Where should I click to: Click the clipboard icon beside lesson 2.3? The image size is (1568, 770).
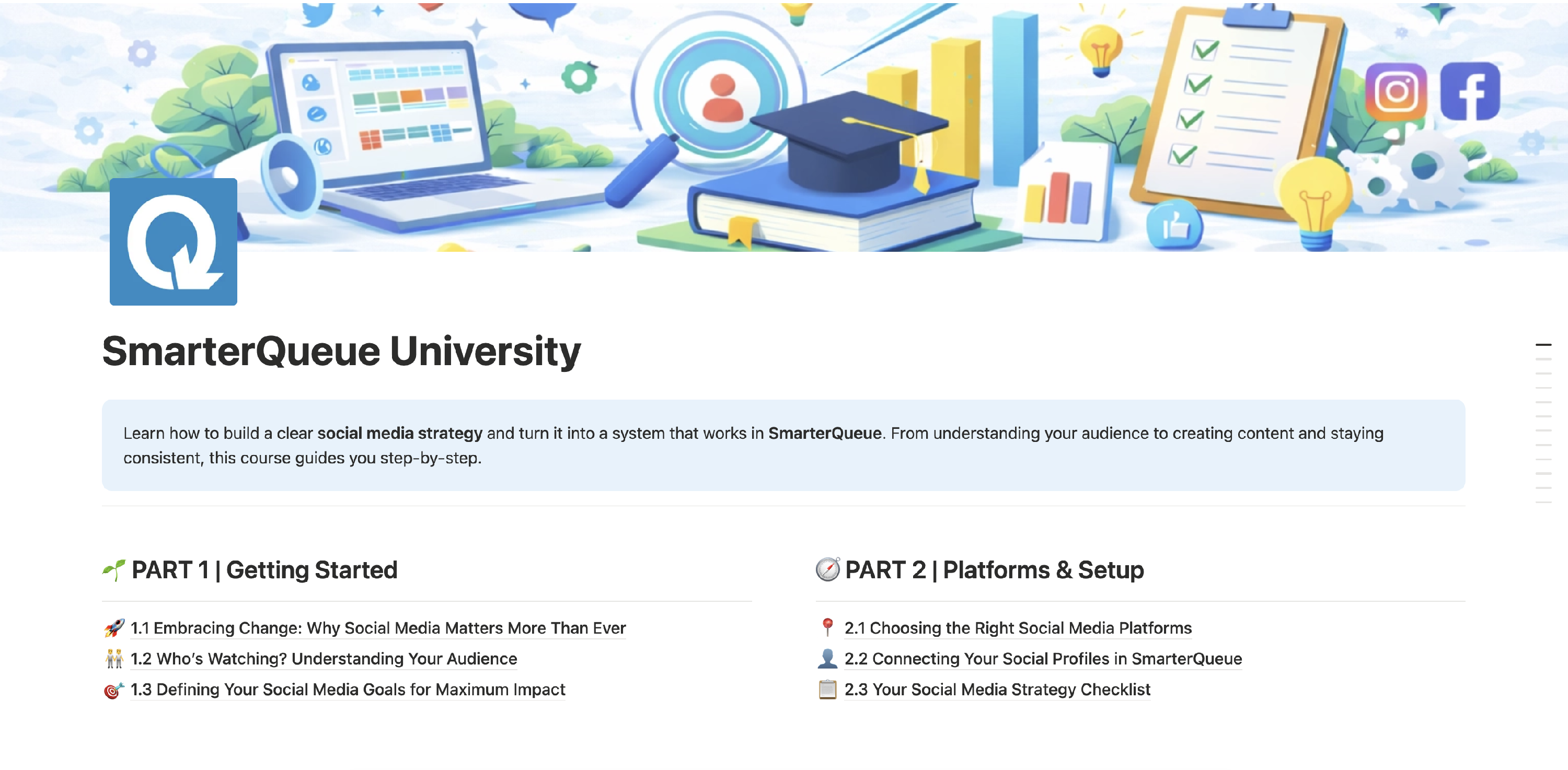tap(827, 690)
